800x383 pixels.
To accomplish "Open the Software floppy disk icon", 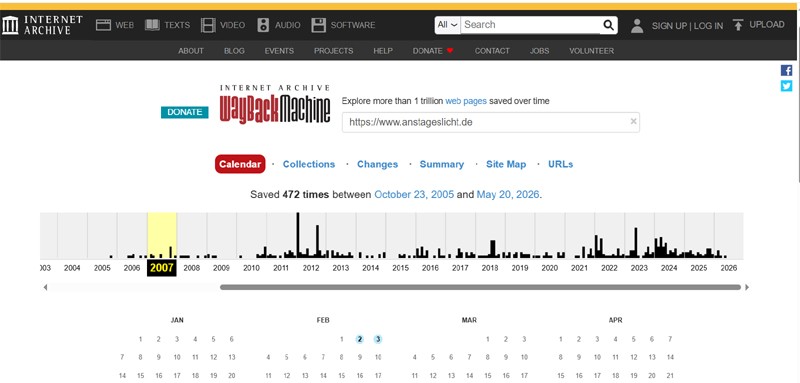I will click(x=318, y=25).
